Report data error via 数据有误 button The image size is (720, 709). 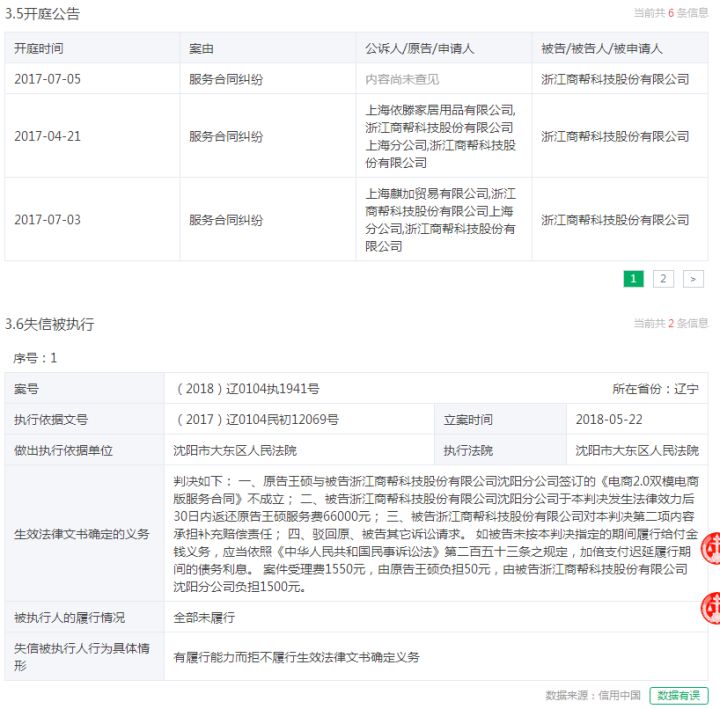tap(679, 695)
